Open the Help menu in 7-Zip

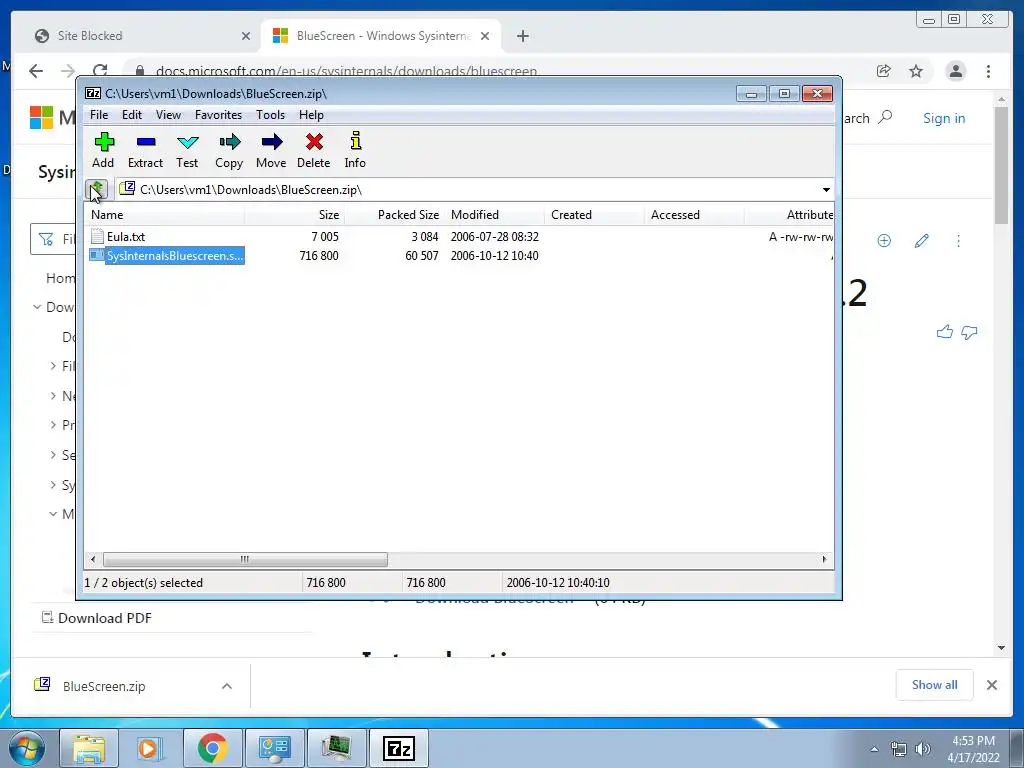point(312,115)
